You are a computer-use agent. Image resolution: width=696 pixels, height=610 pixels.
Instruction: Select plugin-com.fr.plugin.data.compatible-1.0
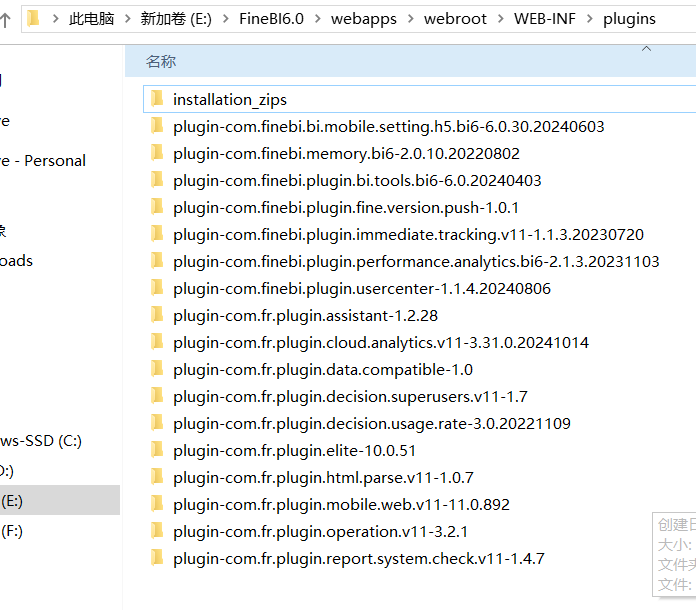tap(323, 370)
